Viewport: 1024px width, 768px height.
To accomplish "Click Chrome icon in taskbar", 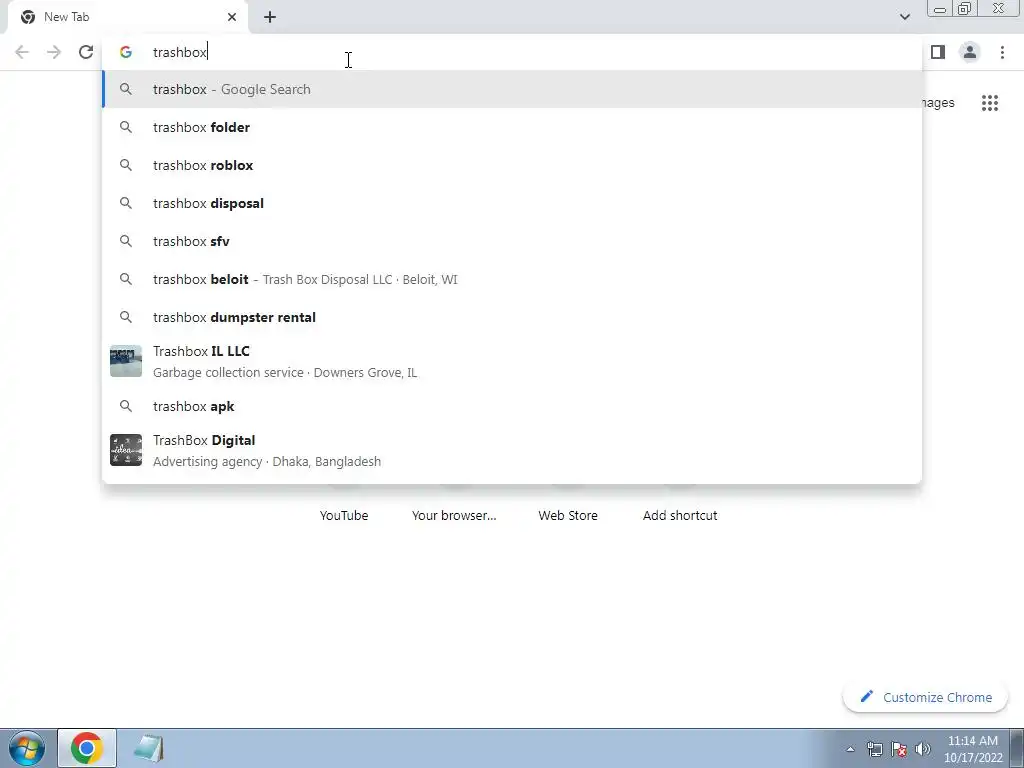I will pos(87,748).
